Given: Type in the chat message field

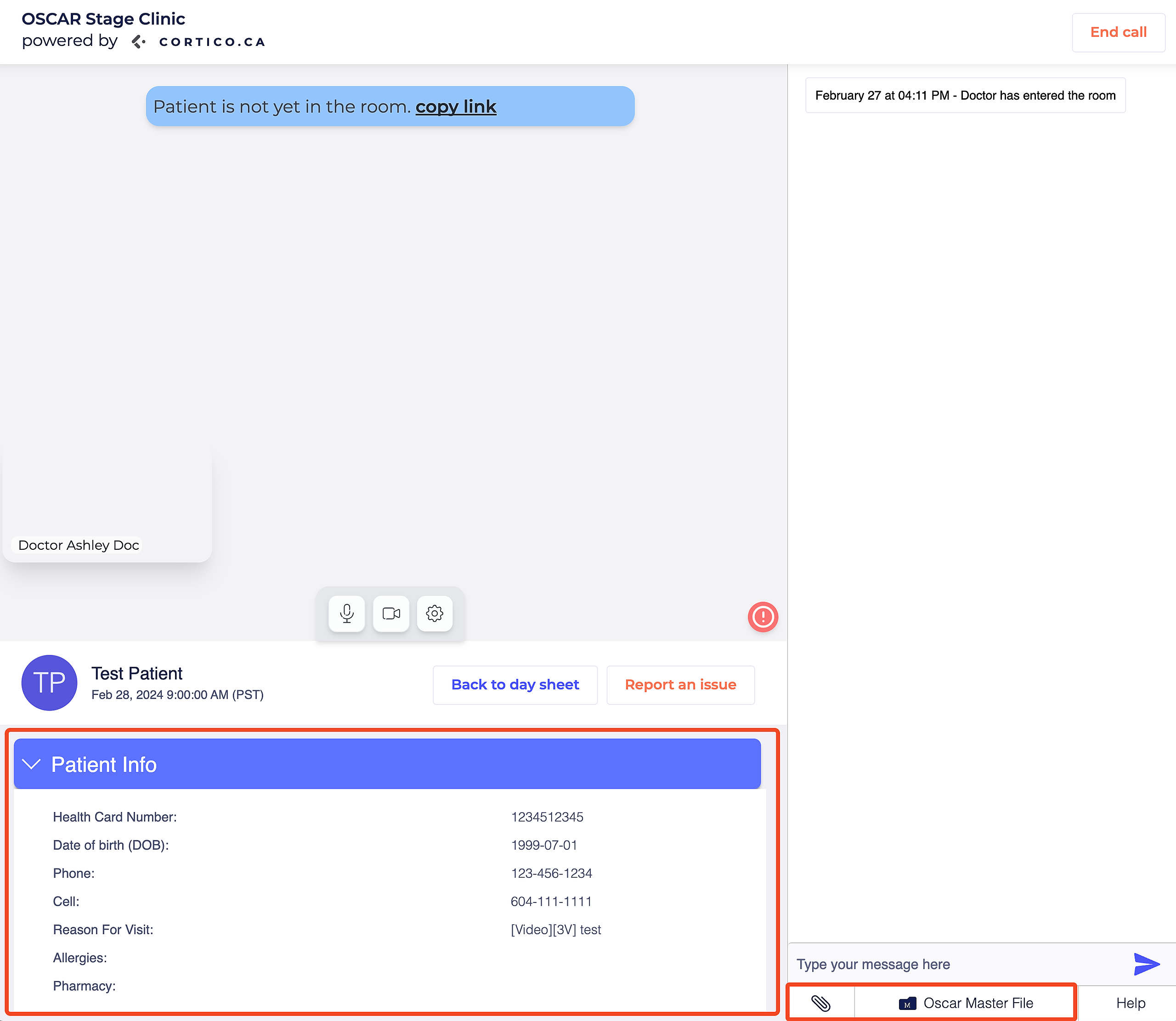Looking at the screenshot, I should pos(957,964).
